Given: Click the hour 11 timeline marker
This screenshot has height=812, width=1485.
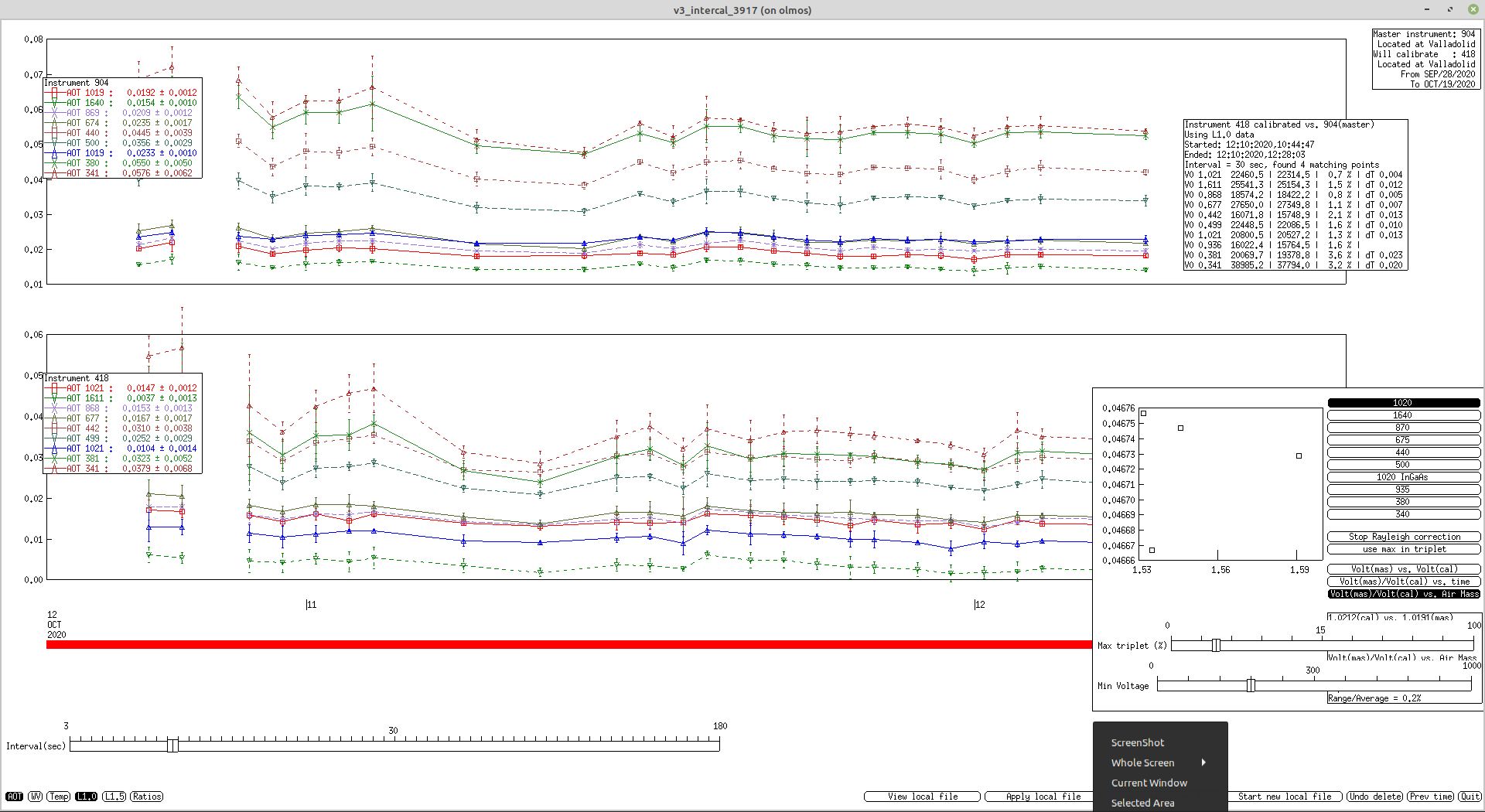Looking at the screenshot, I should point(311,605).
